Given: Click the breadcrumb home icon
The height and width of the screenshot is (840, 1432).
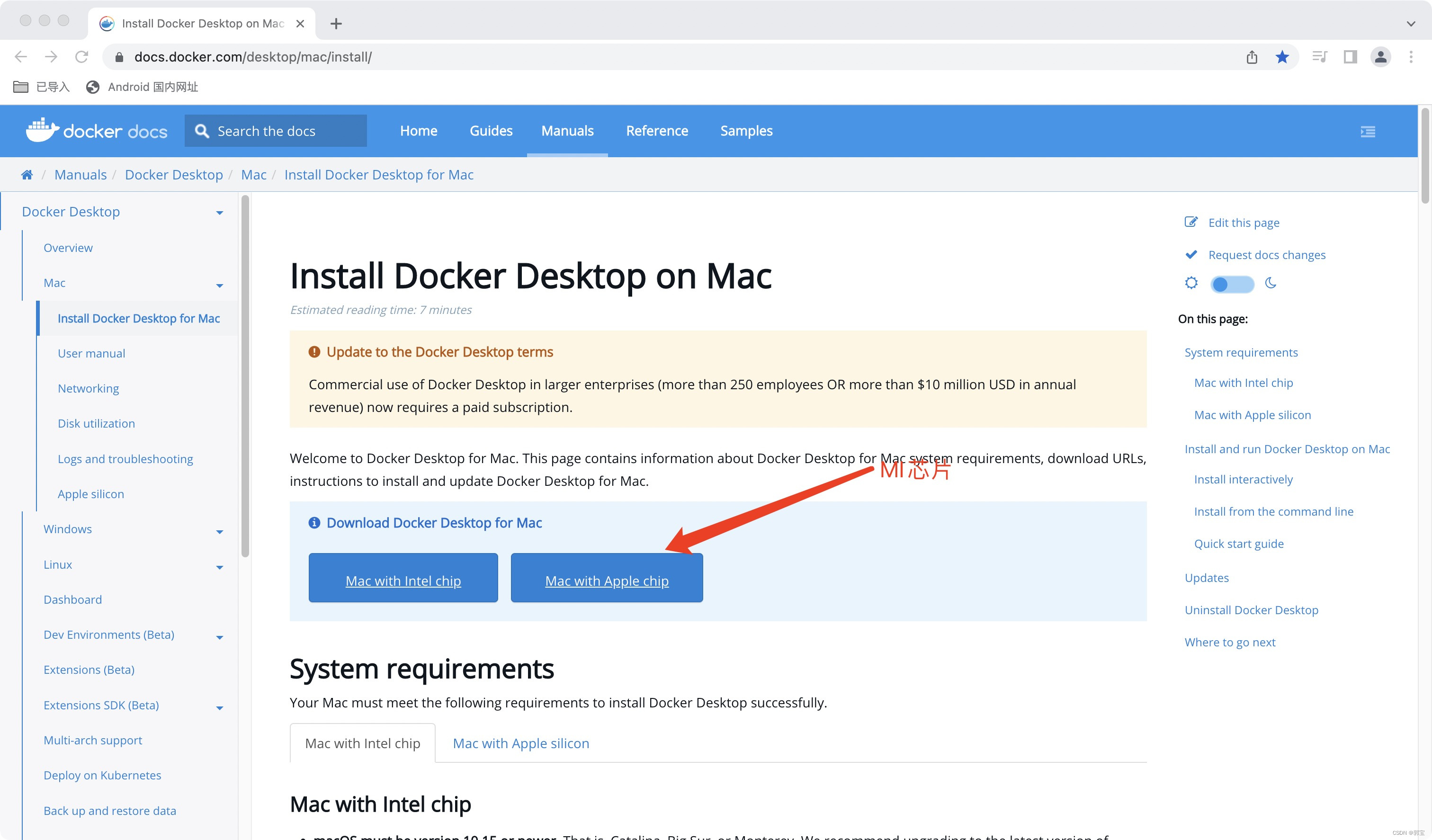Looking at the screenshot, I should [27, 174].
